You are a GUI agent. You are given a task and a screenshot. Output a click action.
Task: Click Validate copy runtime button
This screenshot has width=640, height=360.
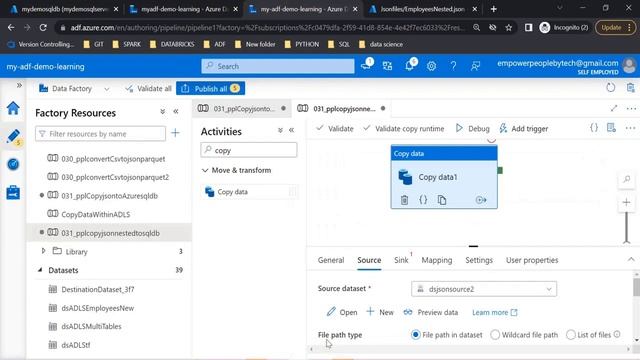[x=404, y=129]
